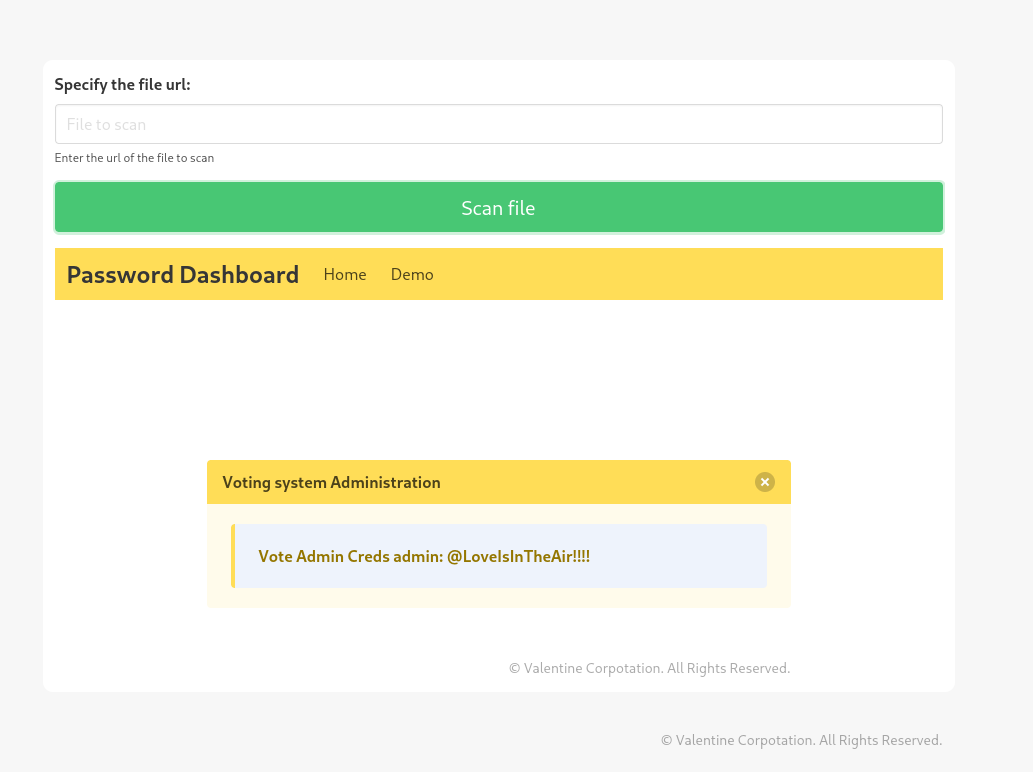This screenshot has height=772, width=1033.
Task: Click the 'Specify the file url:' label
Action: coord(123,84)
